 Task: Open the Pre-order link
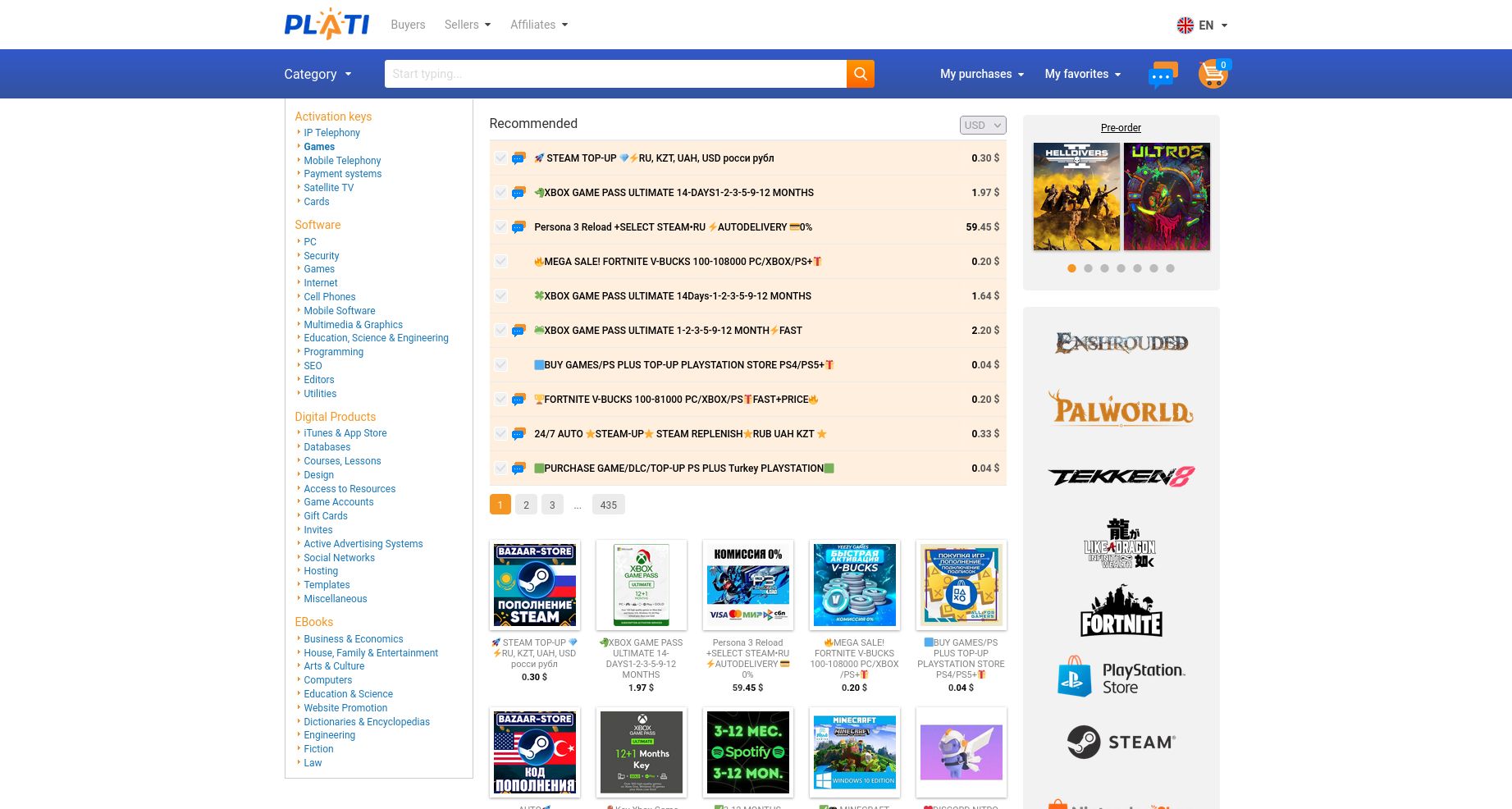tap(1121, 128)
